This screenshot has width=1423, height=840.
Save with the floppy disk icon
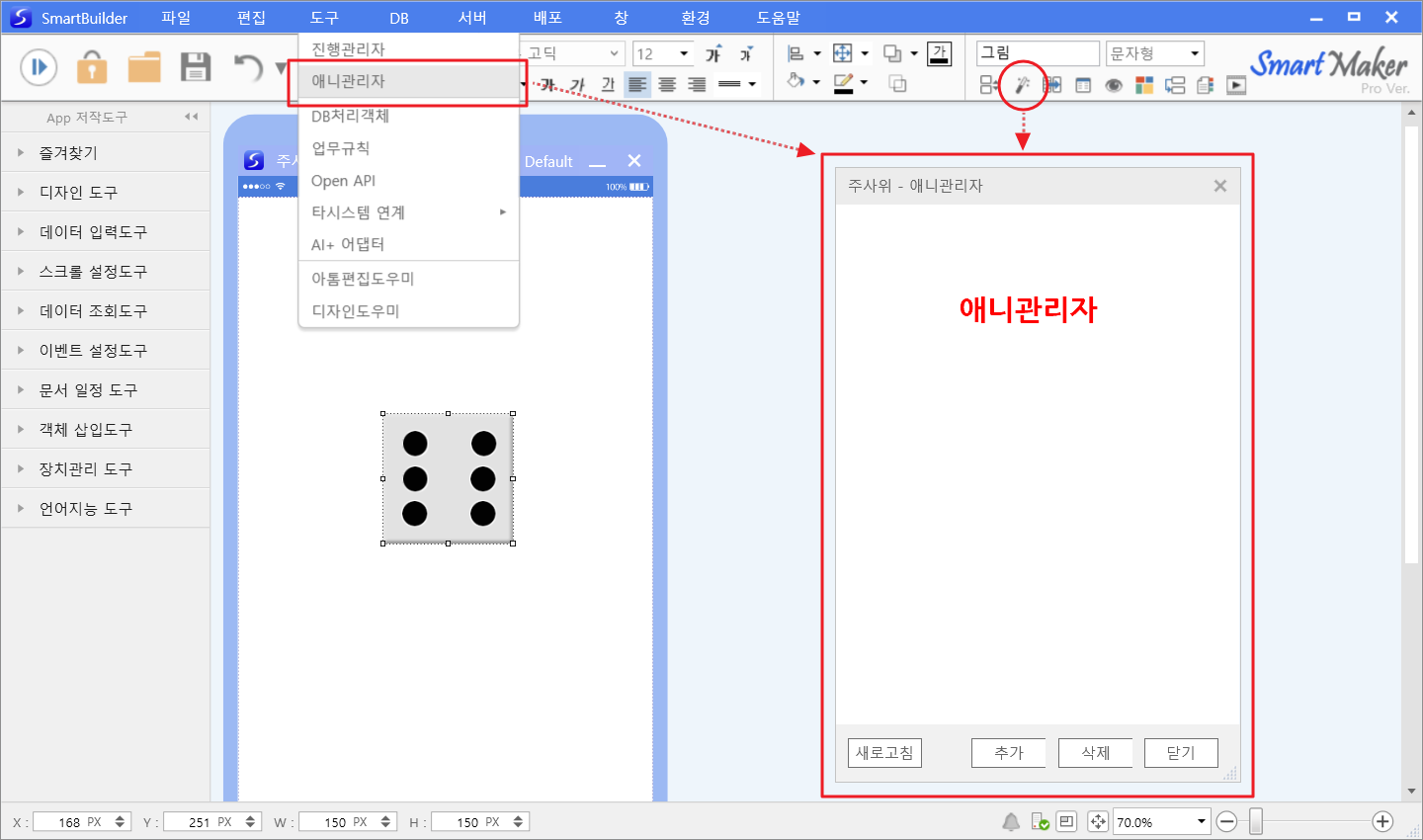(x=196, y=67)
